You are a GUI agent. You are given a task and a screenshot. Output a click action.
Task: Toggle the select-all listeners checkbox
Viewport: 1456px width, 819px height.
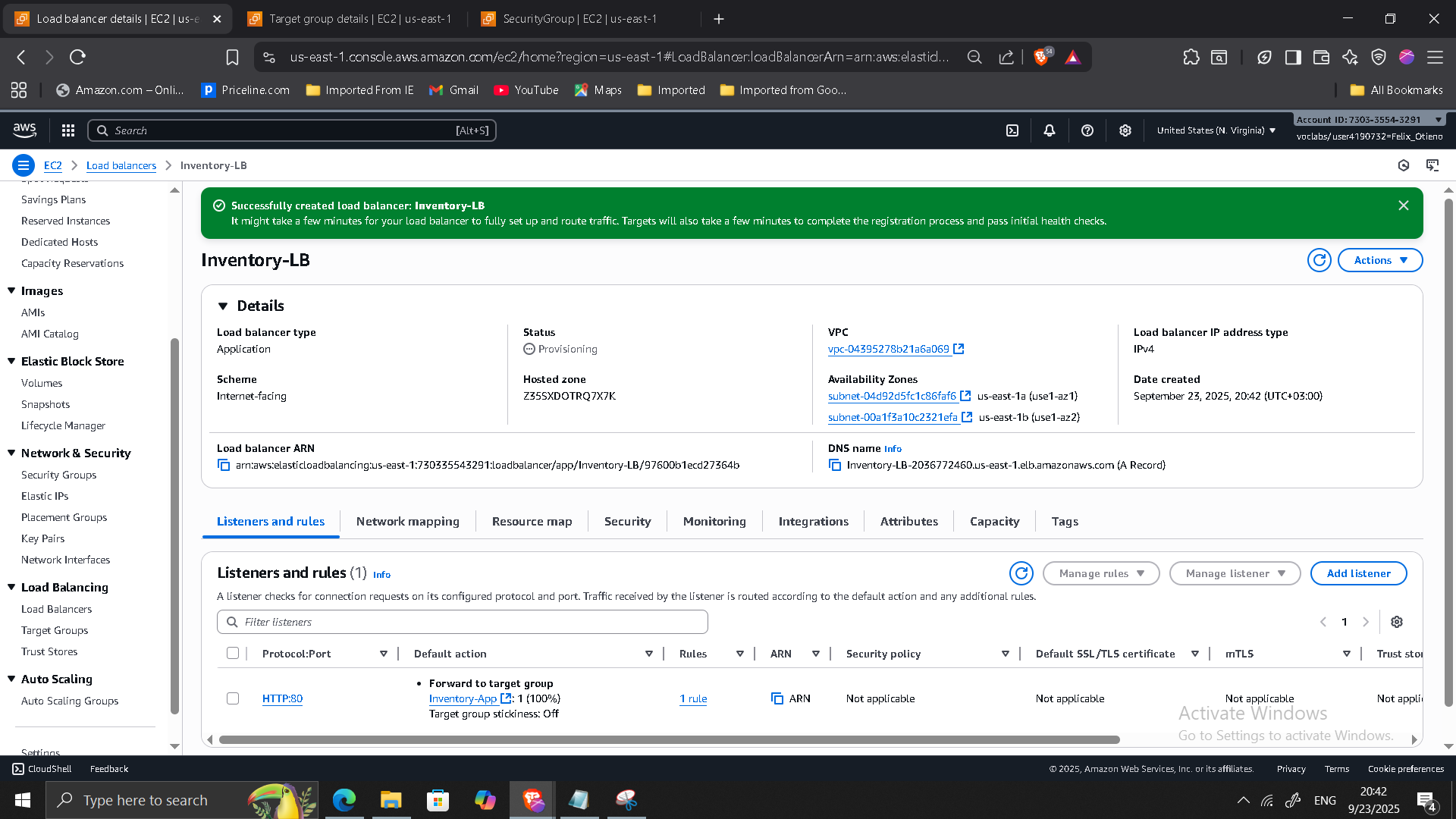click(x=233, y=654)
